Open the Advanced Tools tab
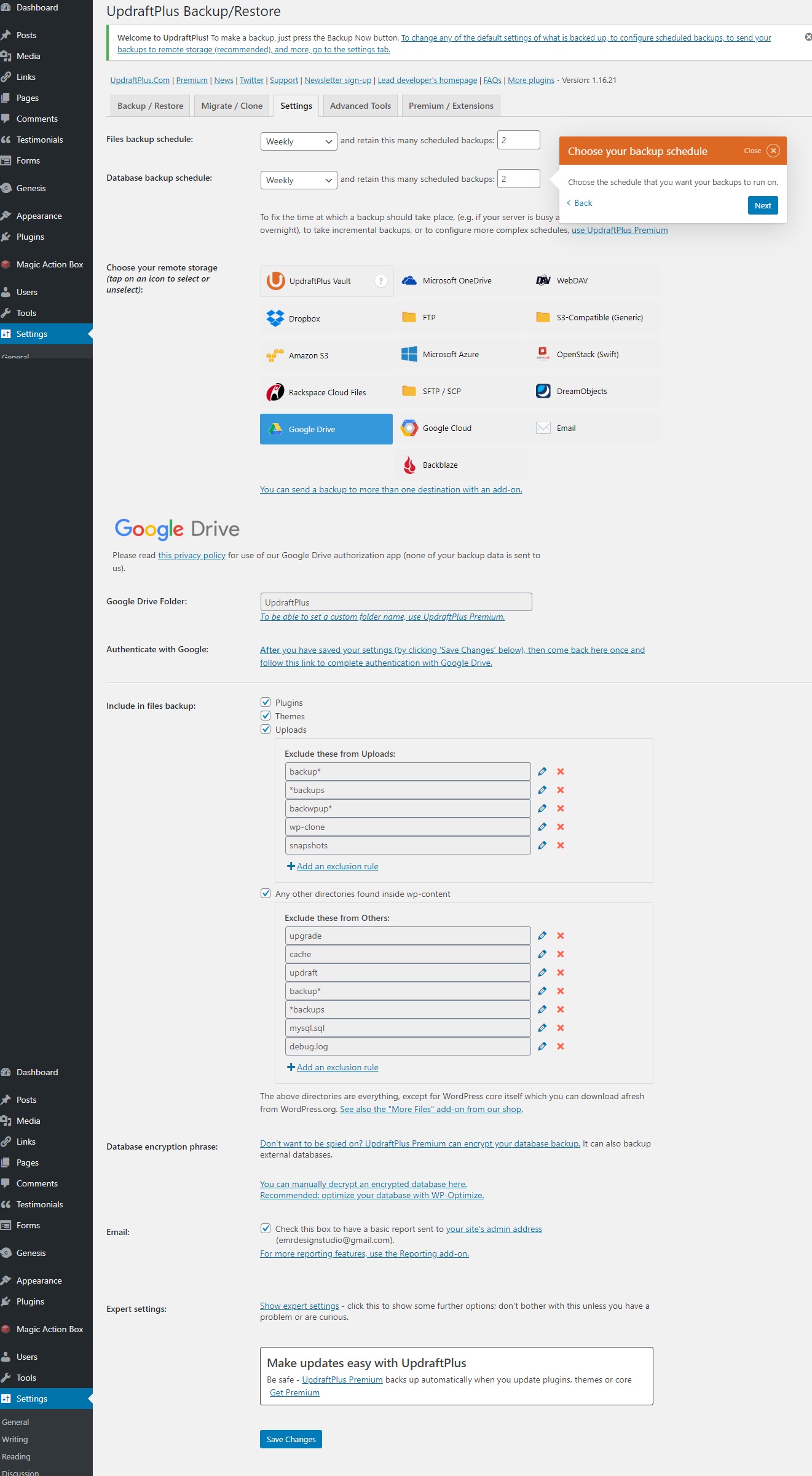 pyautogui.click(x=360, y=106)
